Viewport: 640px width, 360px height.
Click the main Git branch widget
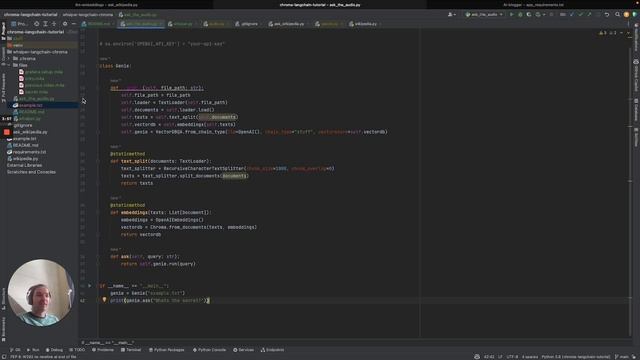point(622,357)
